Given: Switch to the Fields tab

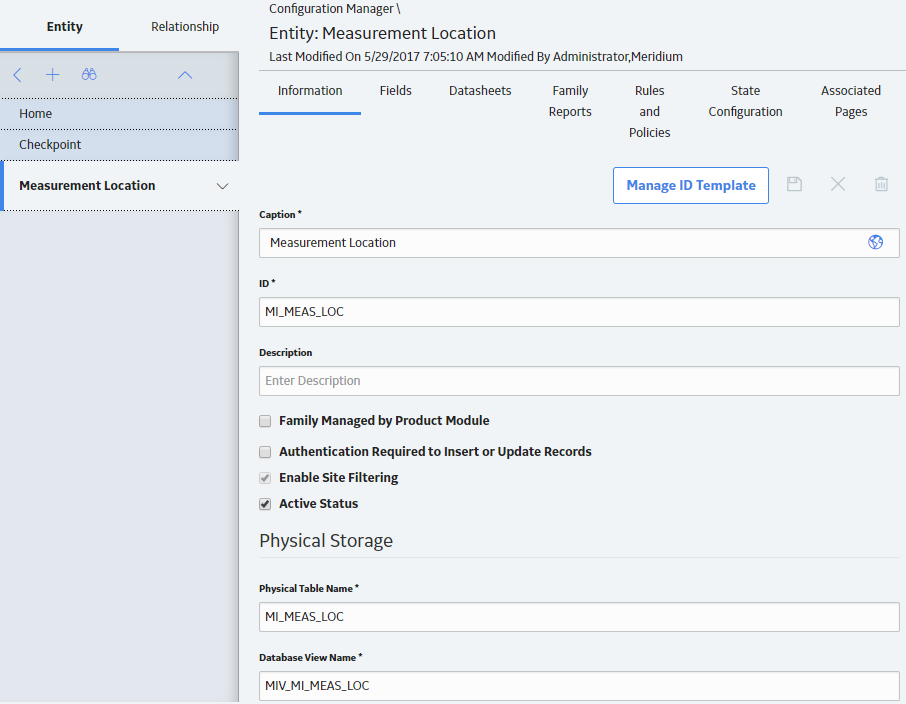Looking at the screenshot, I should click(396, 91).
